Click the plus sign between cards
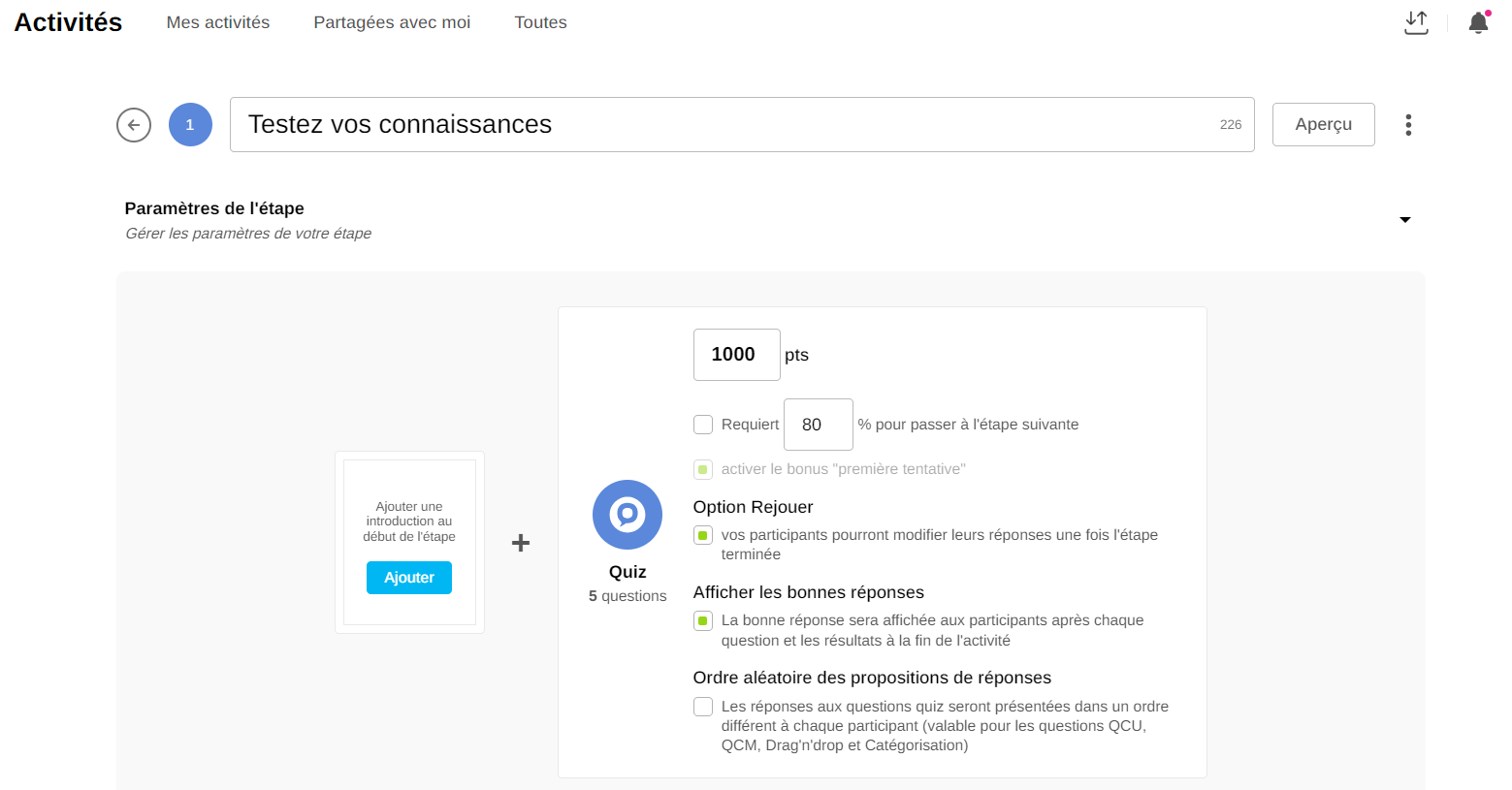This screenshot has width=1512, height=790. (521, 543)
